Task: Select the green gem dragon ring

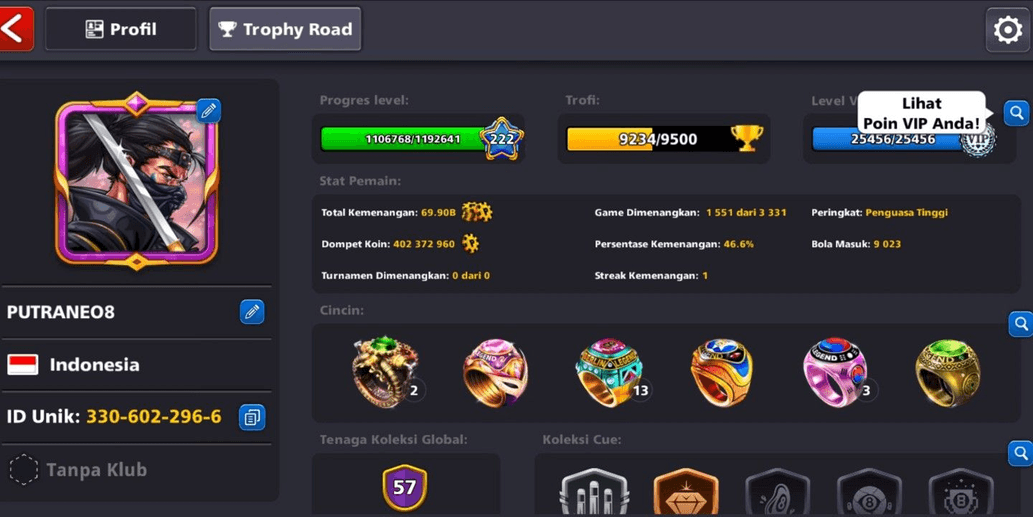Action: [x=387, y=371]
